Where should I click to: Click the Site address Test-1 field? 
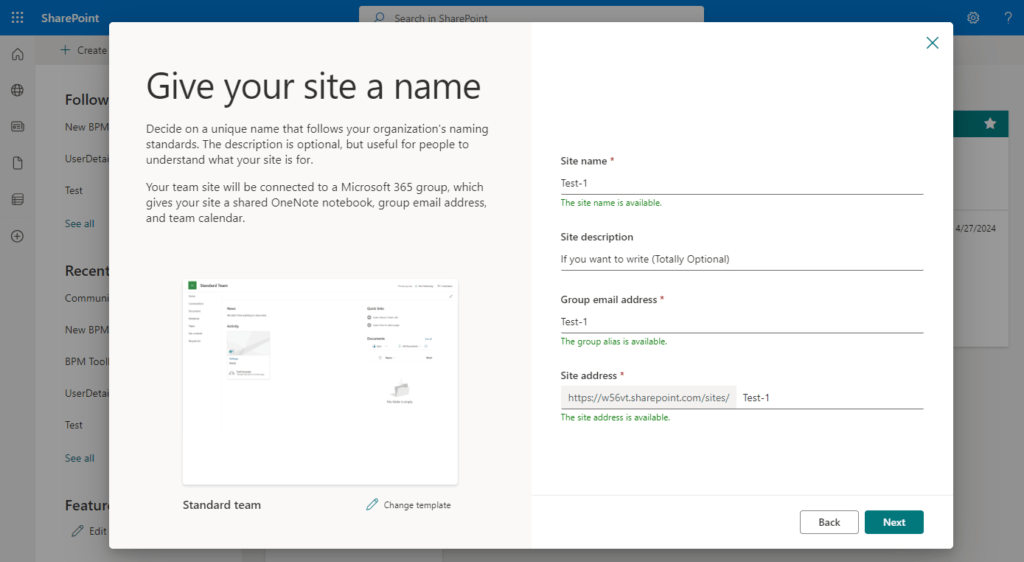tap(829, 398)
